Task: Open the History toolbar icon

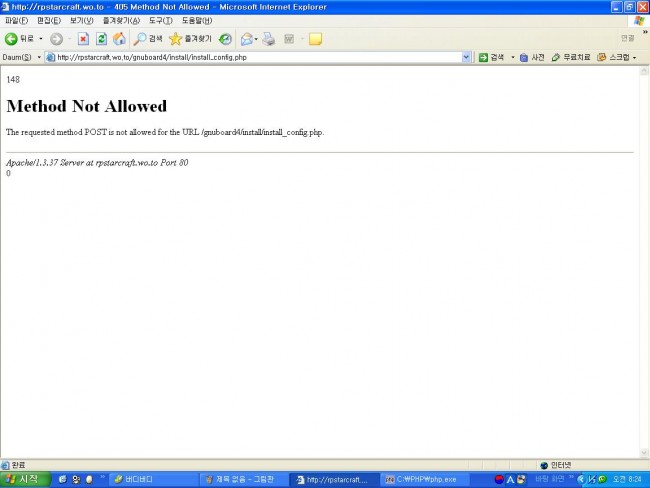Action: (226, 39)
